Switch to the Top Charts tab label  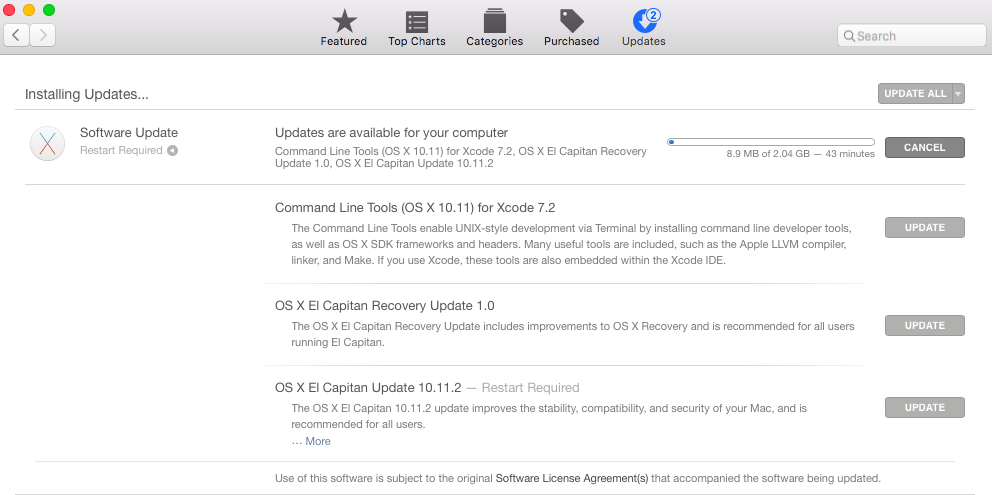click(x=417, y=41)
